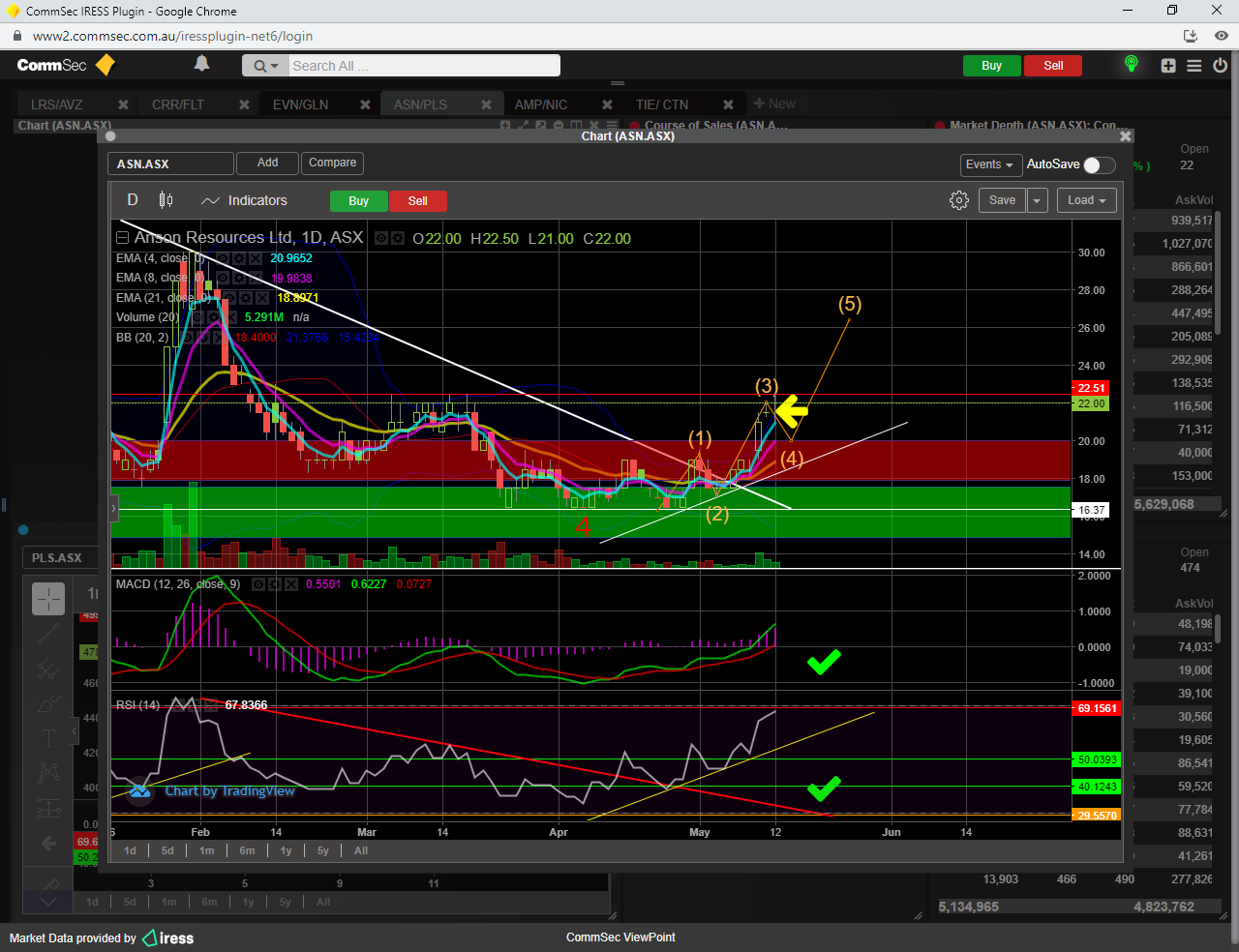
Task: Hide the EMA (4) indicator via eye icon
Action: pyautogui.click(x=222, y=258)
